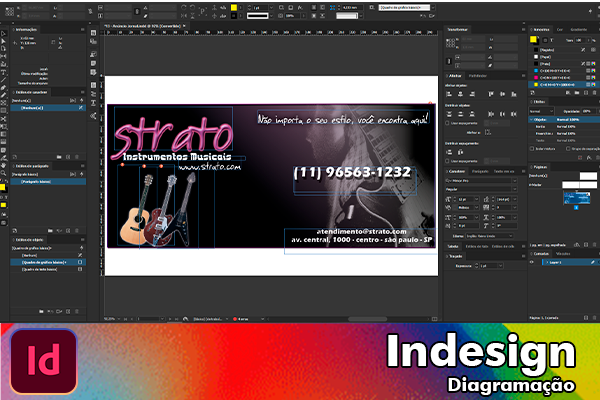Align left edges in Alinhar panel
Image resolution: width=600 pixels, height=400 pixels.
[x=449, y=94]
